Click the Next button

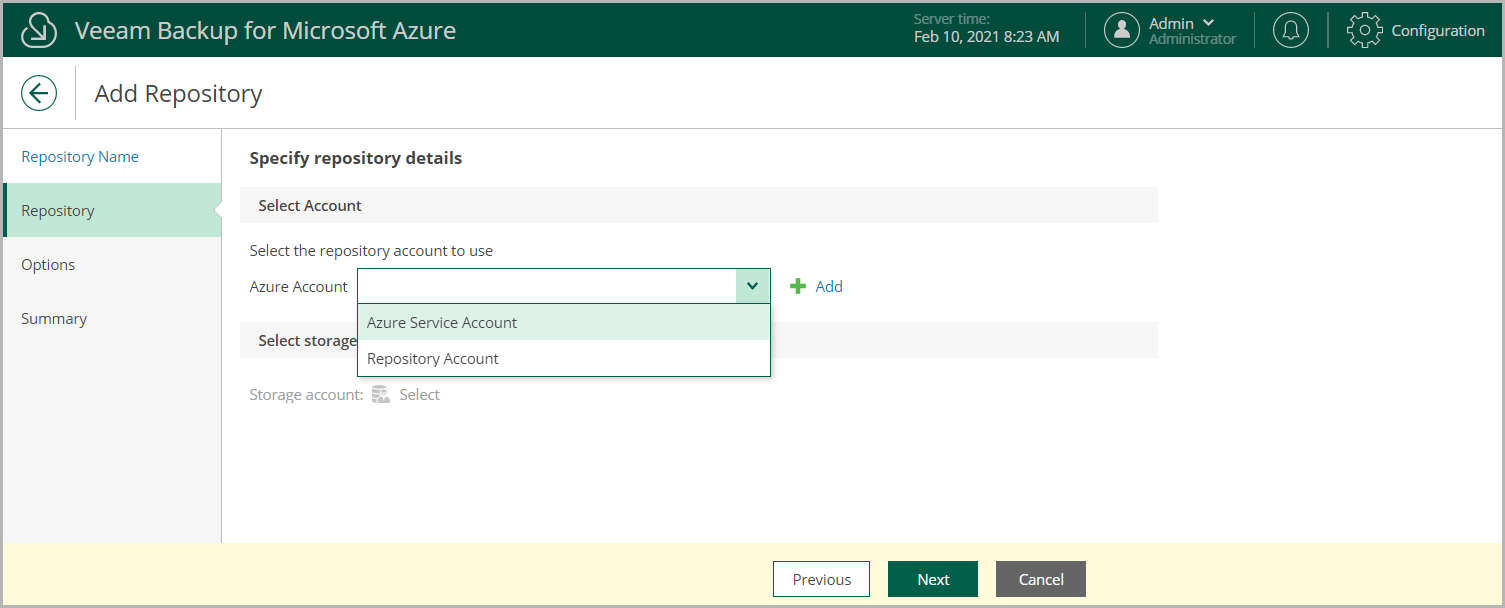click(933, 579)
